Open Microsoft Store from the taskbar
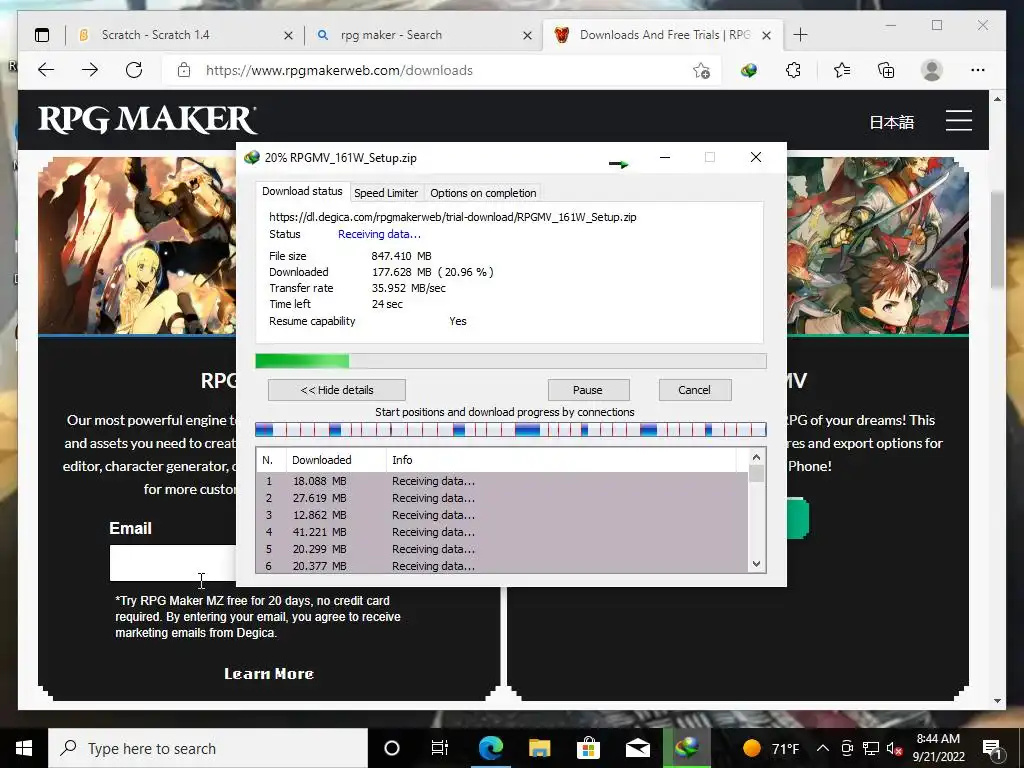This screenshot has height=768, width=1024. point(588,748)
